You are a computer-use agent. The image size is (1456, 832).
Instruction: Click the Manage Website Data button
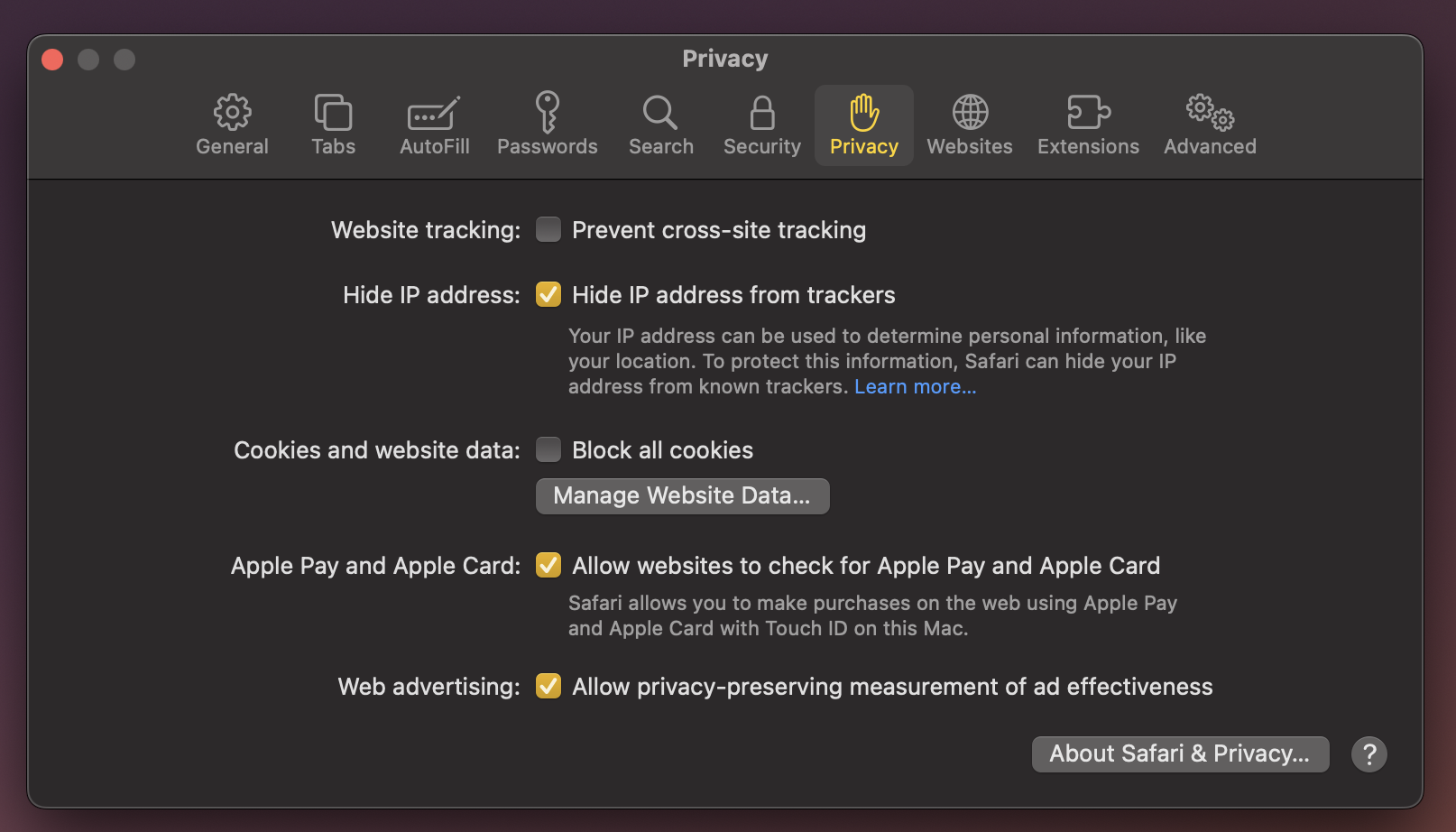tap(682, 496)
